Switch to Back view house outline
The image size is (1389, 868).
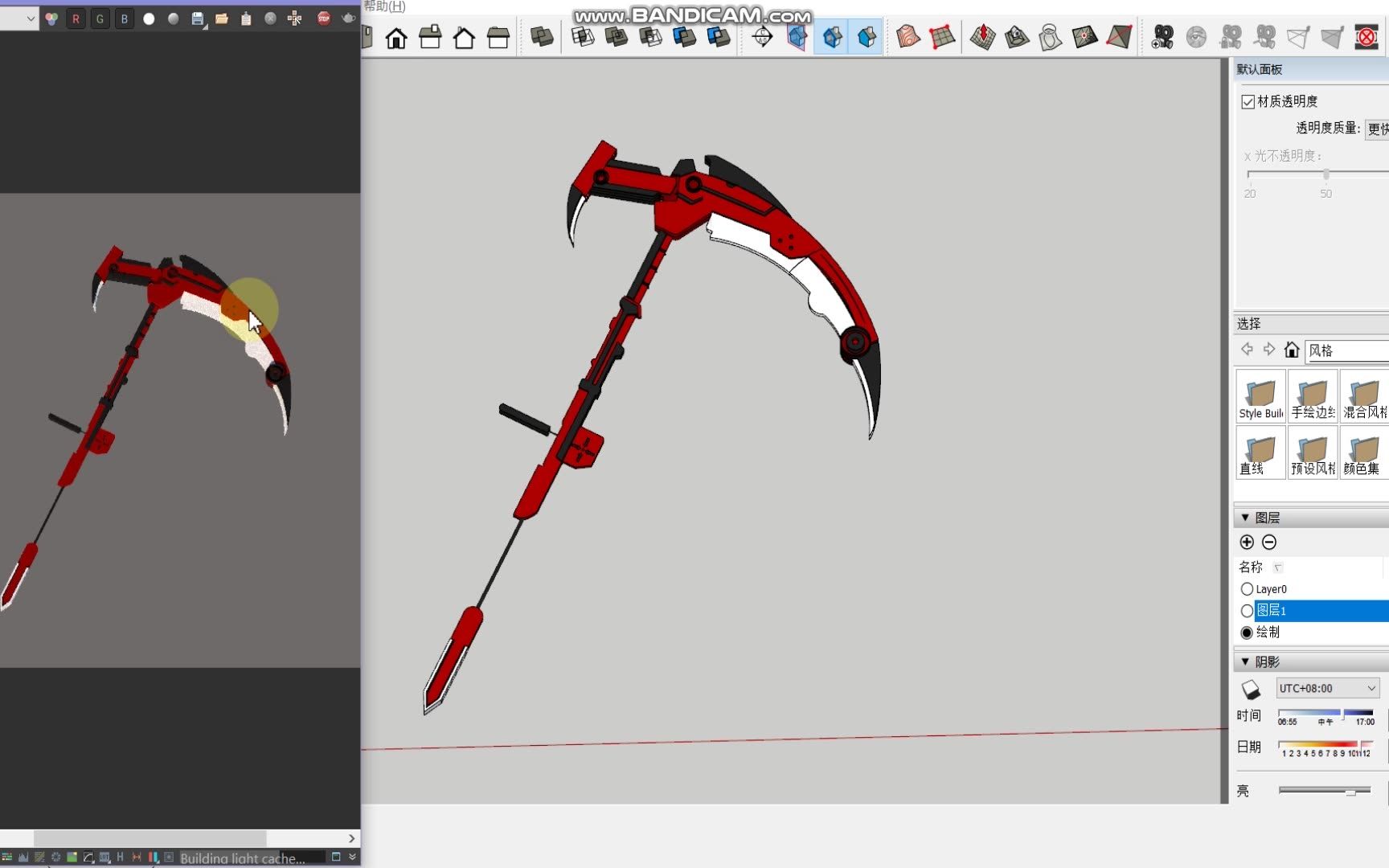point(464,38)
